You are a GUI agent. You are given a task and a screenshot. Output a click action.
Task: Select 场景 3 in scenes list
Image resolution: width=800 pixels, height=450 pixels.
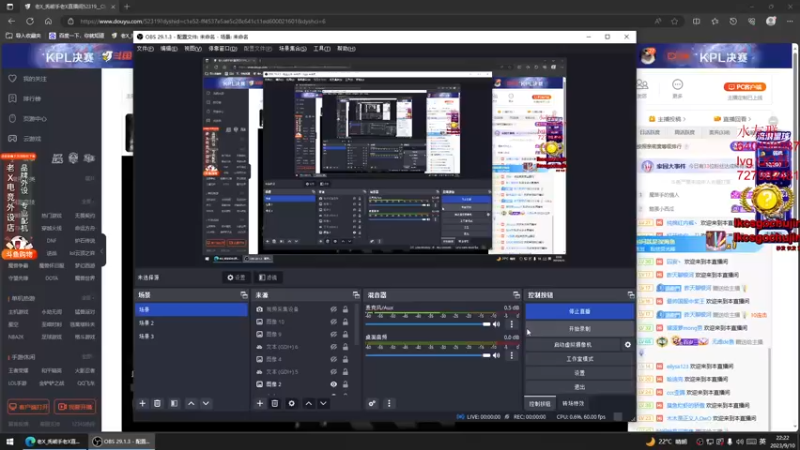(x=191, y=336)
